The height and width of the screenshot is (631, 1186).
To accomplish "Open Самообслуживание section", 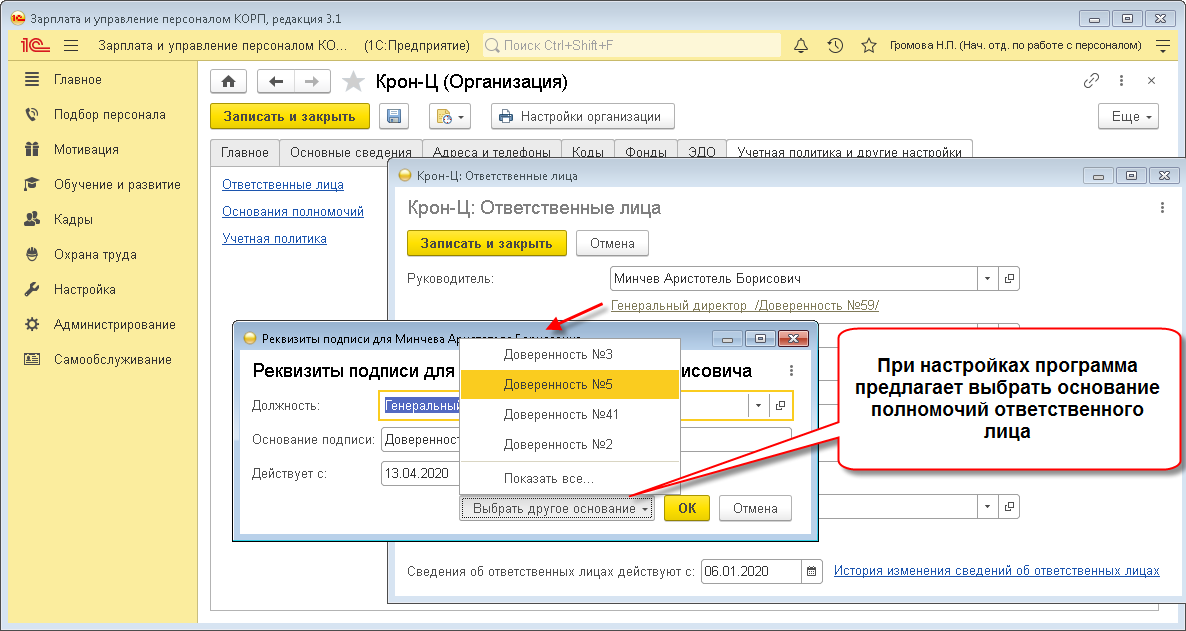I will (111, 359).
